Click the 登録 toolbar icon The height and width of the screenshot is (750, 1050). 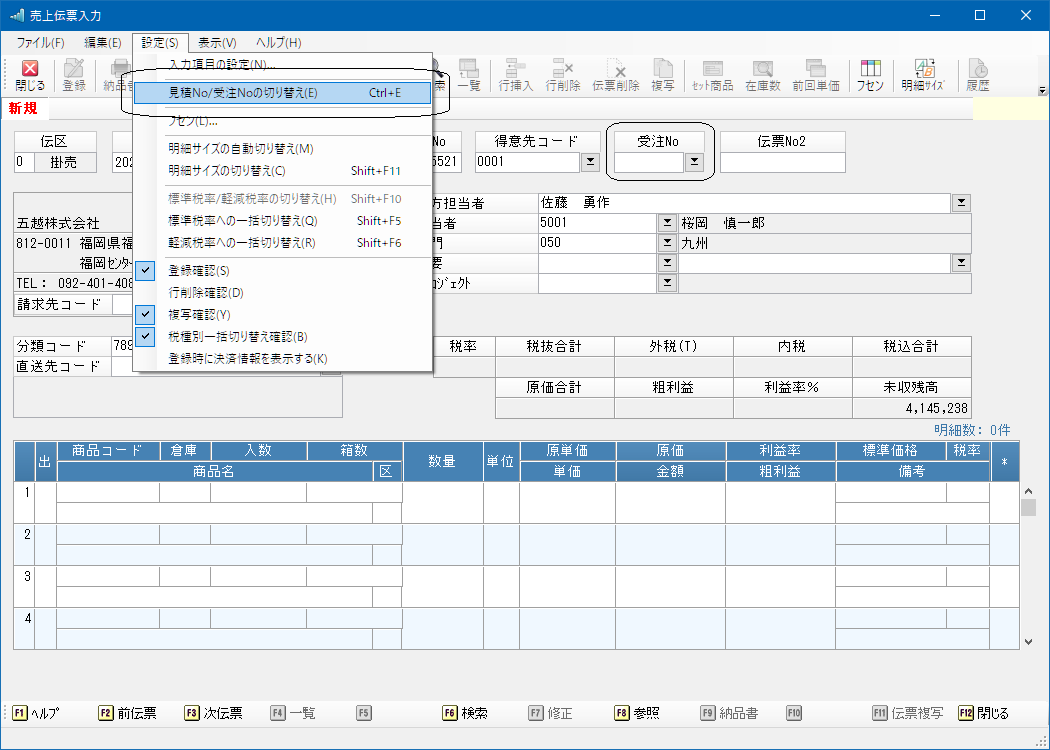click(74, 75)
